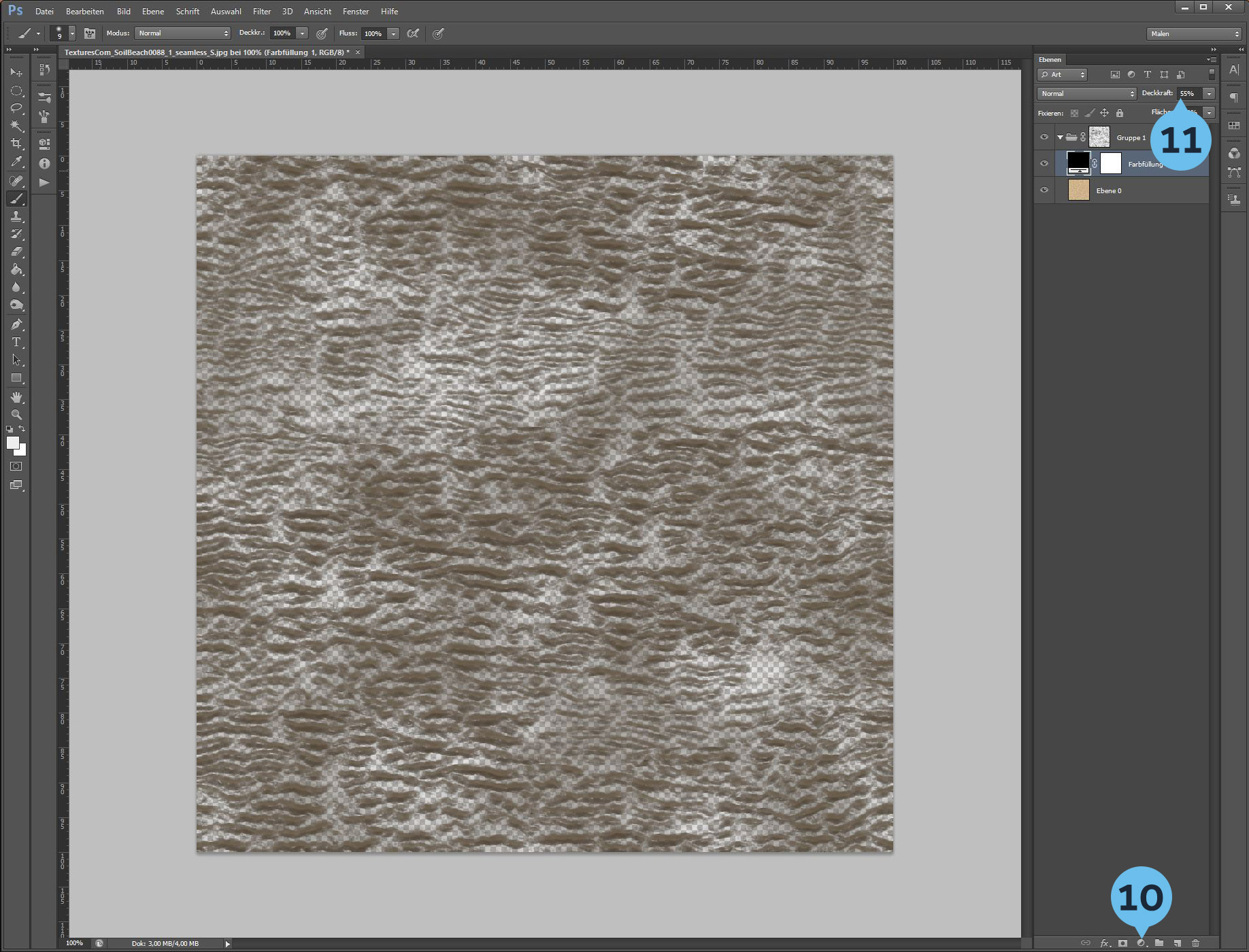The width and height of the screenshot is (1249, 952).
Task: Toggle layer filtering on/off switch
Action: coord(1212,74)
